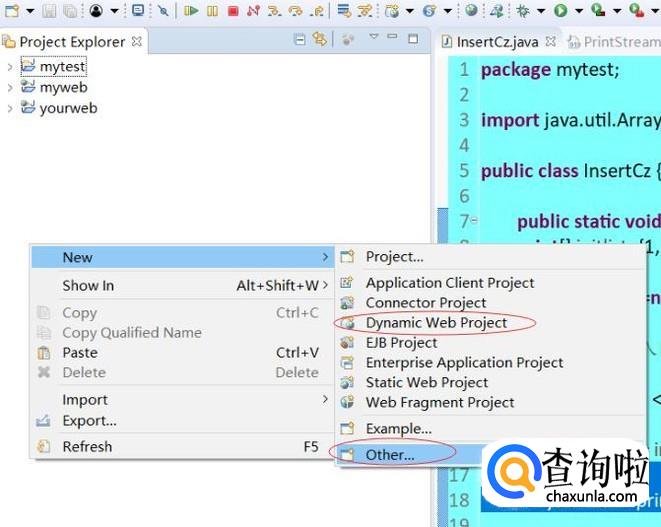Click the Save All toolbar icon
Screen dimensions: 661x527
pyautogui.click(x=70, y=11)
